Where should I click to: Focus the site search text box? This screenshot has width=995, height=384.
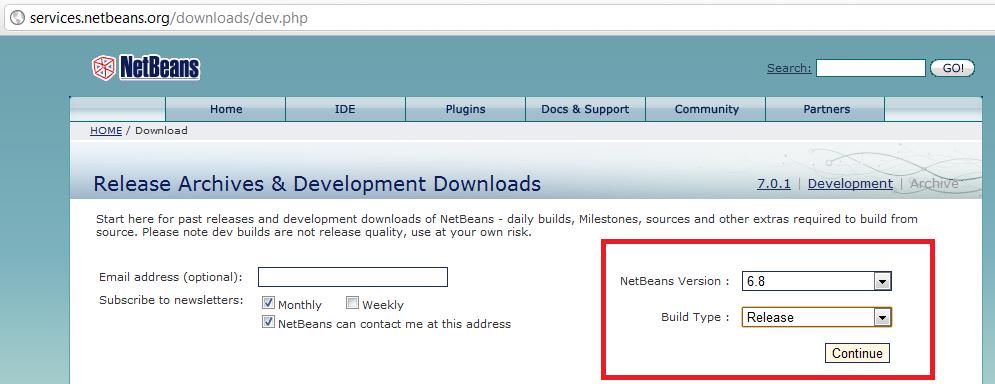click(x=871, y=68)
